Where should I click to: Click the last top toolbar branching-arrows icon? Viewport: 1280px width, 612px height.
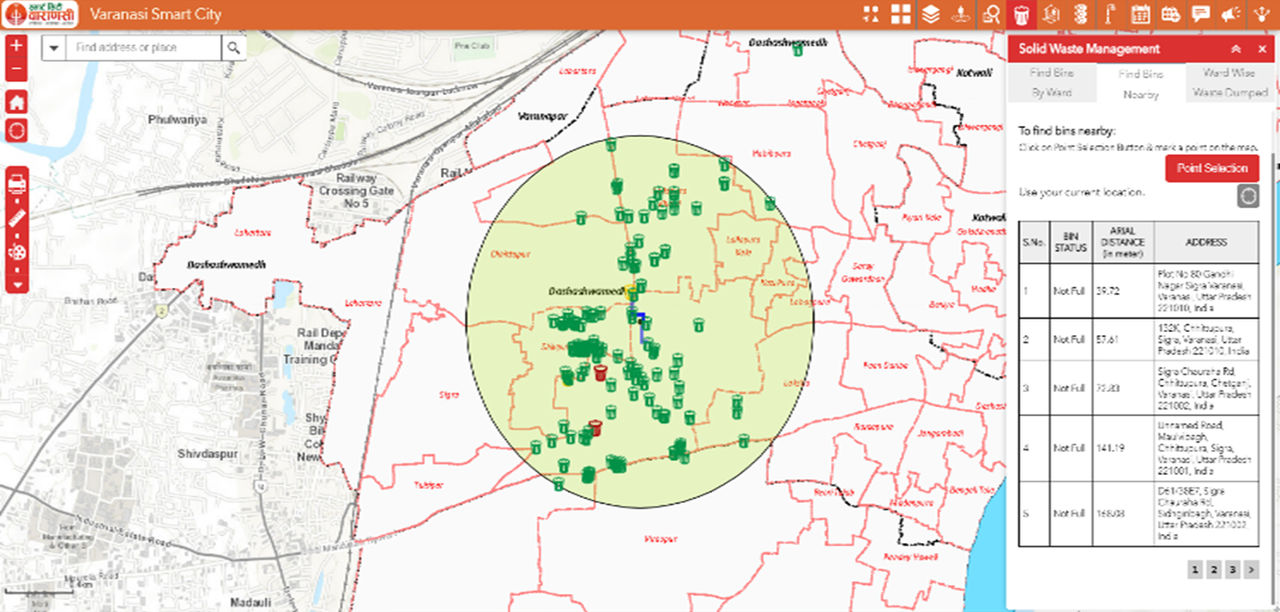[1261, 14]
